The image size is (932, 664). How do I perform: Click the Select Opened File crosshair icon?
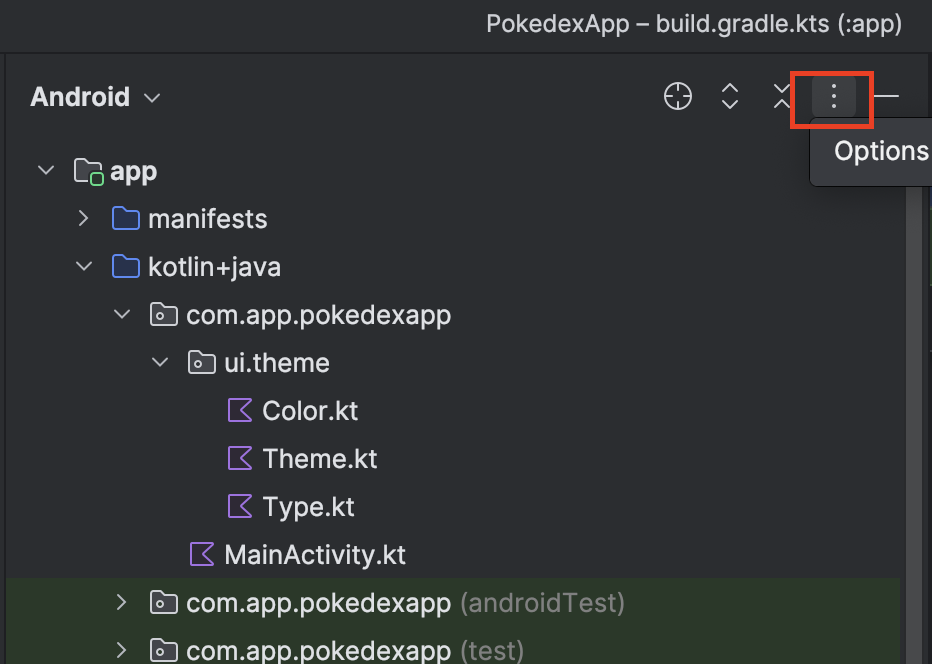tap(678, 97)
